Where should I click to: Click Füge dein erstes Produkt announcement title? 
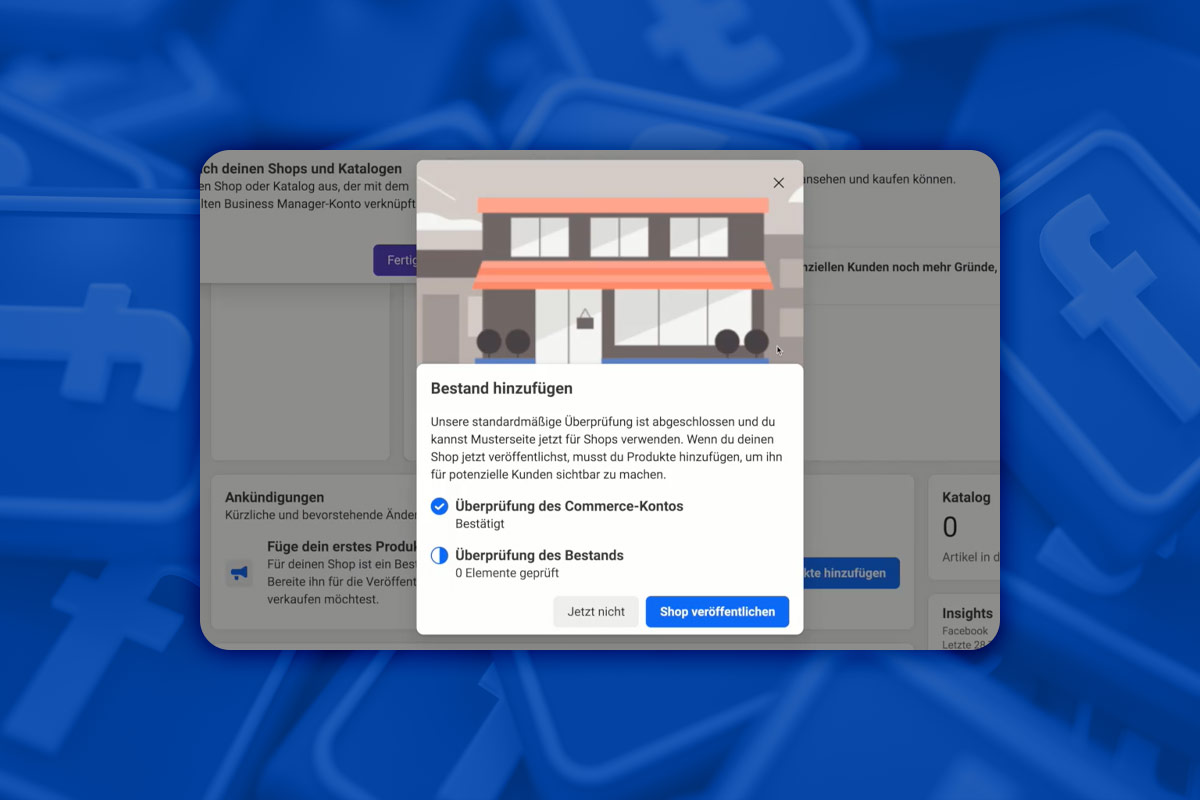tap(342, 547)
